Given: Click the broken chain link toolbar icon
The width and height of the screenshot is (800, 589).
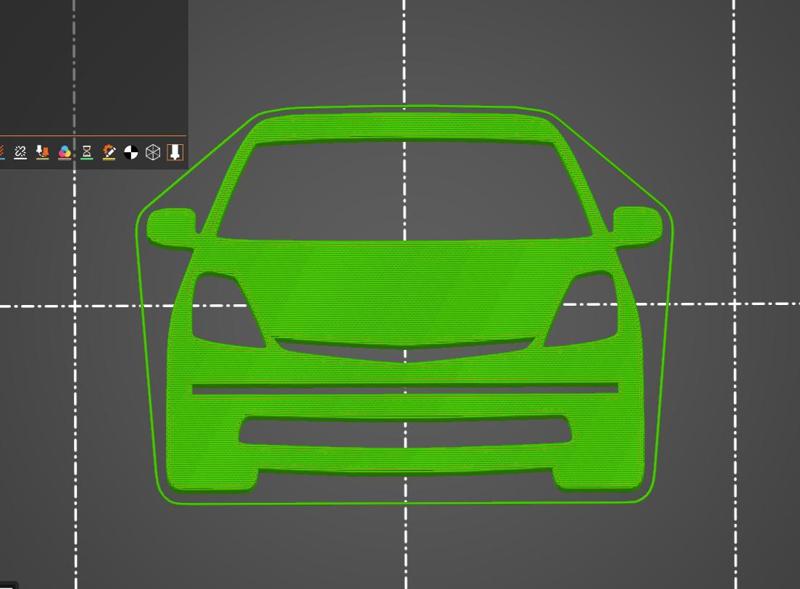Looking at the screenshot, I should [x=20, y=152].
